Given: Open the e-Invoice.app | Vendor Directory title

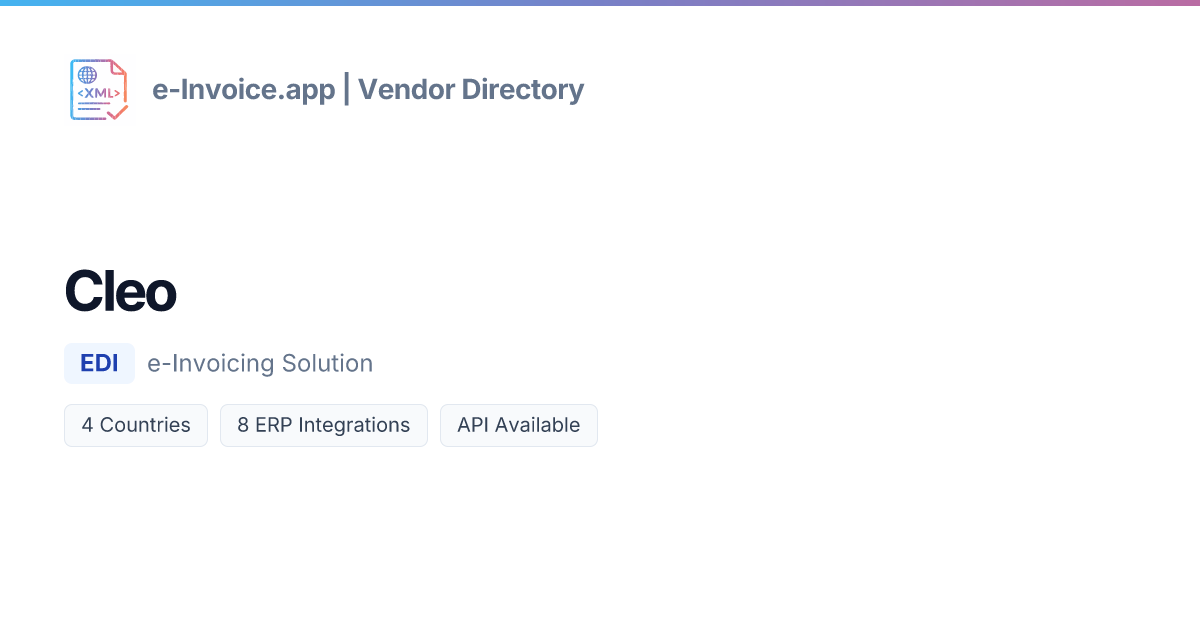Looking at the screenshot, I should click(x=368, y=90).
